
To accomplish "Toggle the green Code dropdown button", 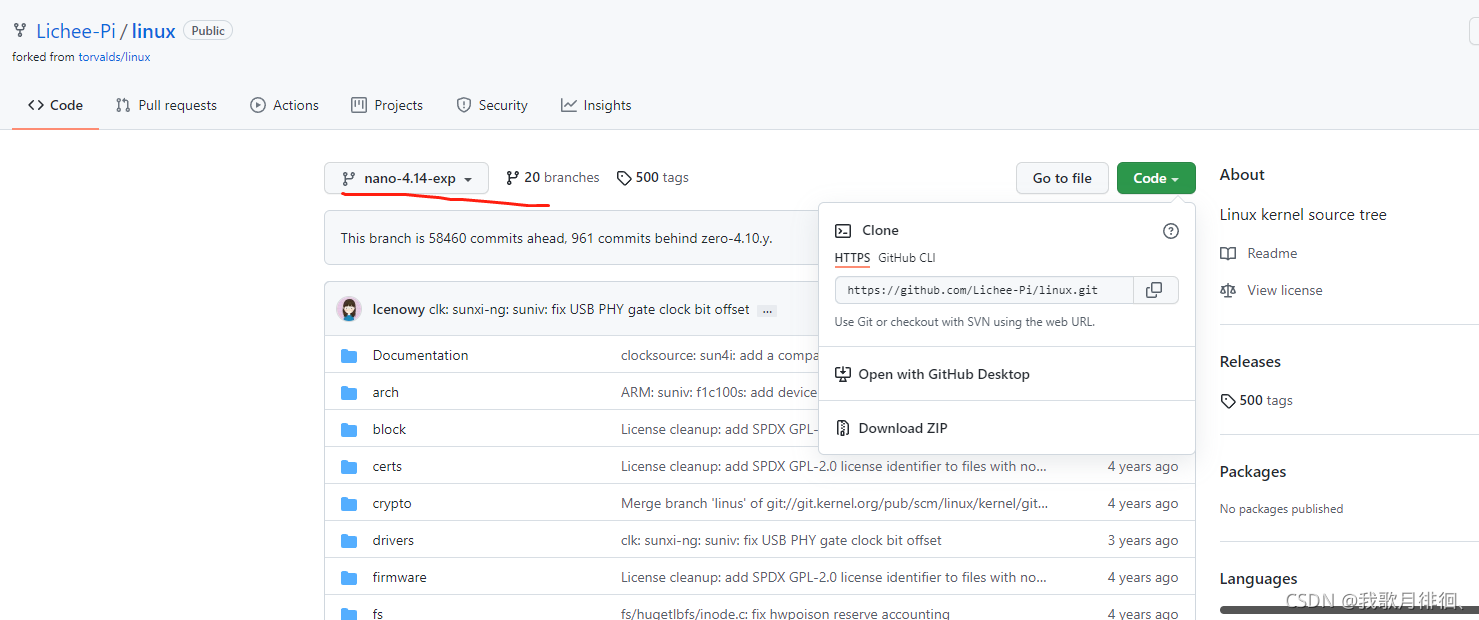I will click(1156, 178).
